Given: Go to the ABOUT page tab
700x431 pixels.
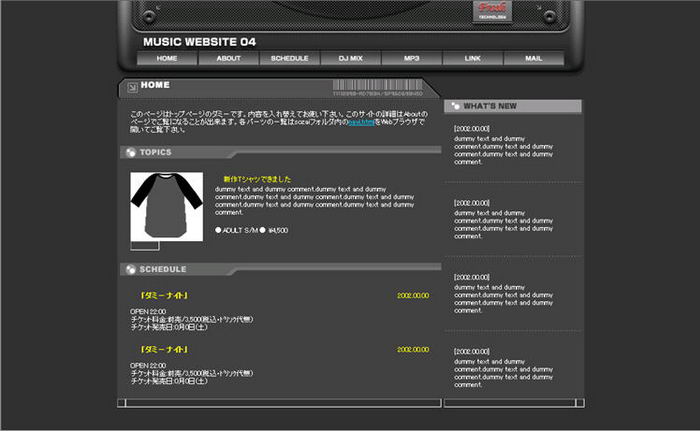Looking at the screenshot, I should (x=228, y=59).
